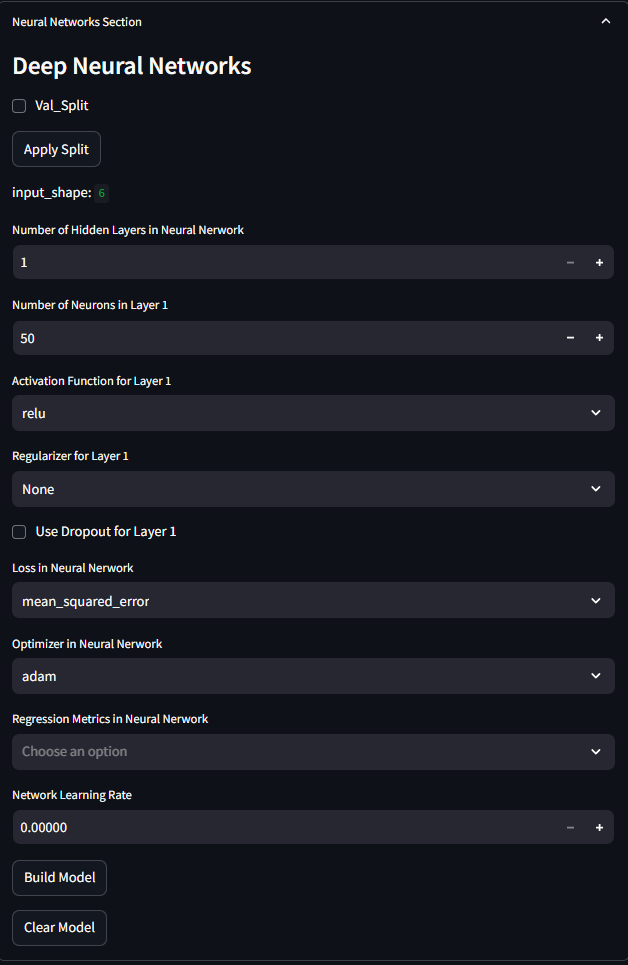Open the Regularizer for Layer 1 dropdown
The height and width of the screenshot is (965, 628).
(313, 489)
